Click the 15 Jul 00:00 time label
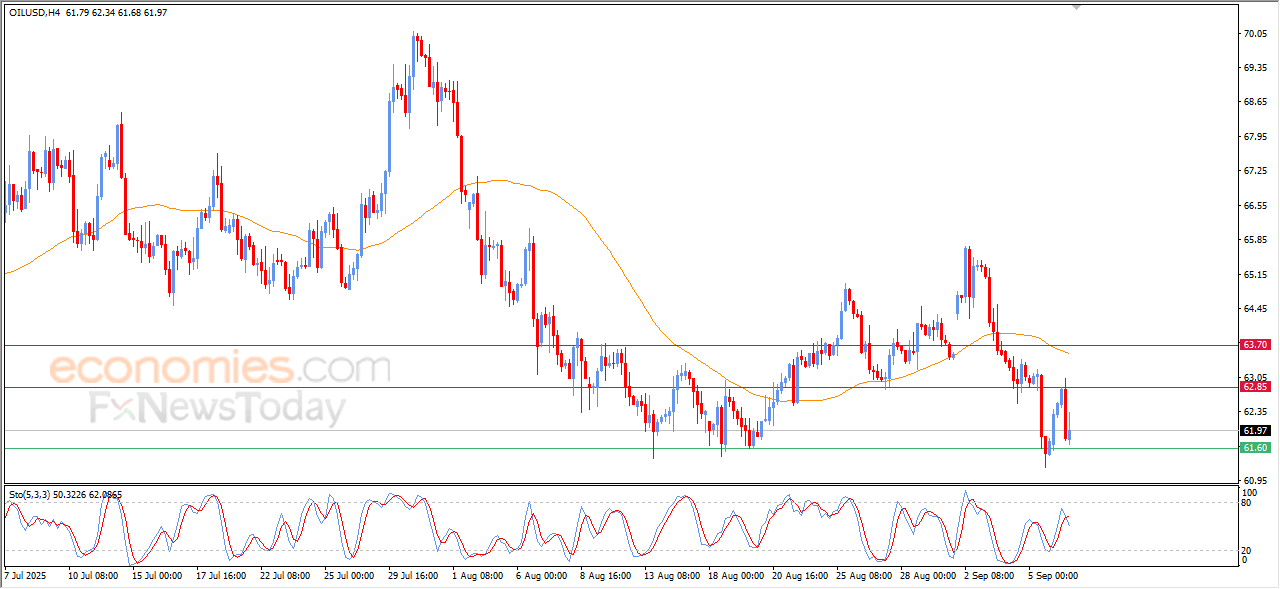 [157, 576]
